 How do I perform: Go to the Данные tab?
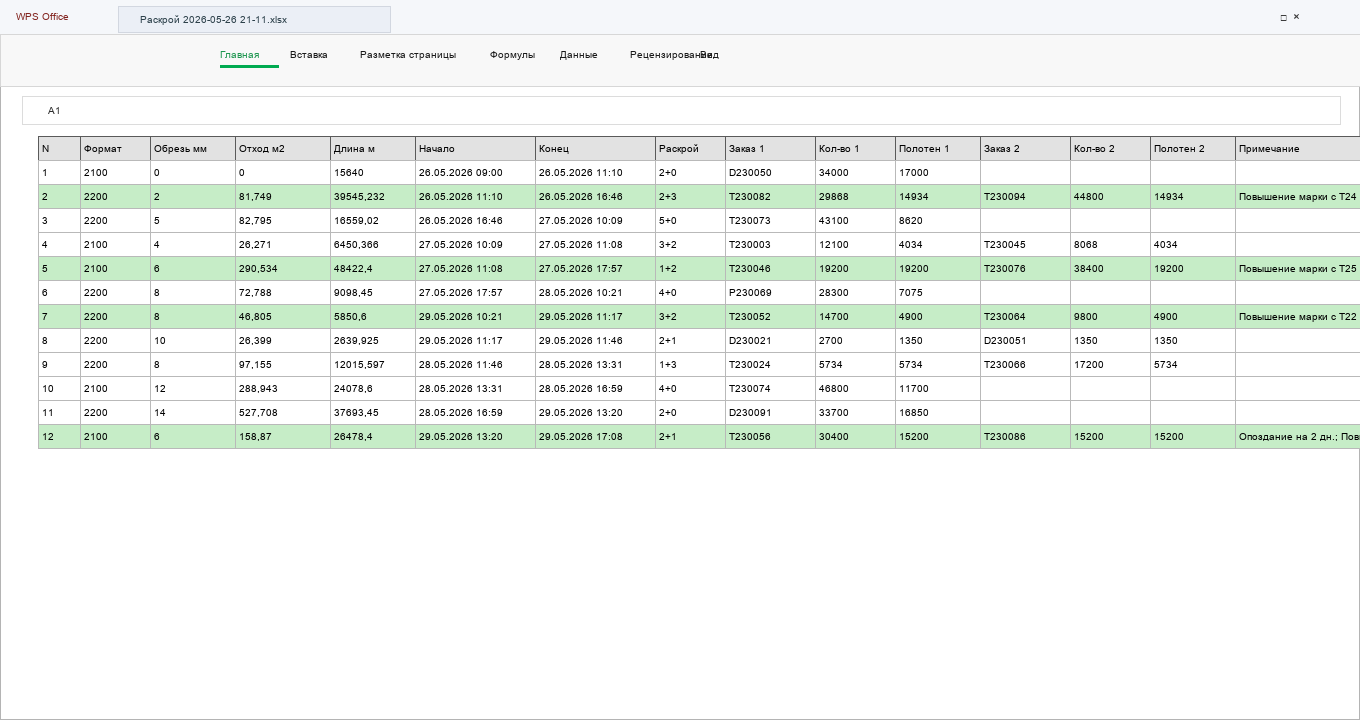(579, 55)
